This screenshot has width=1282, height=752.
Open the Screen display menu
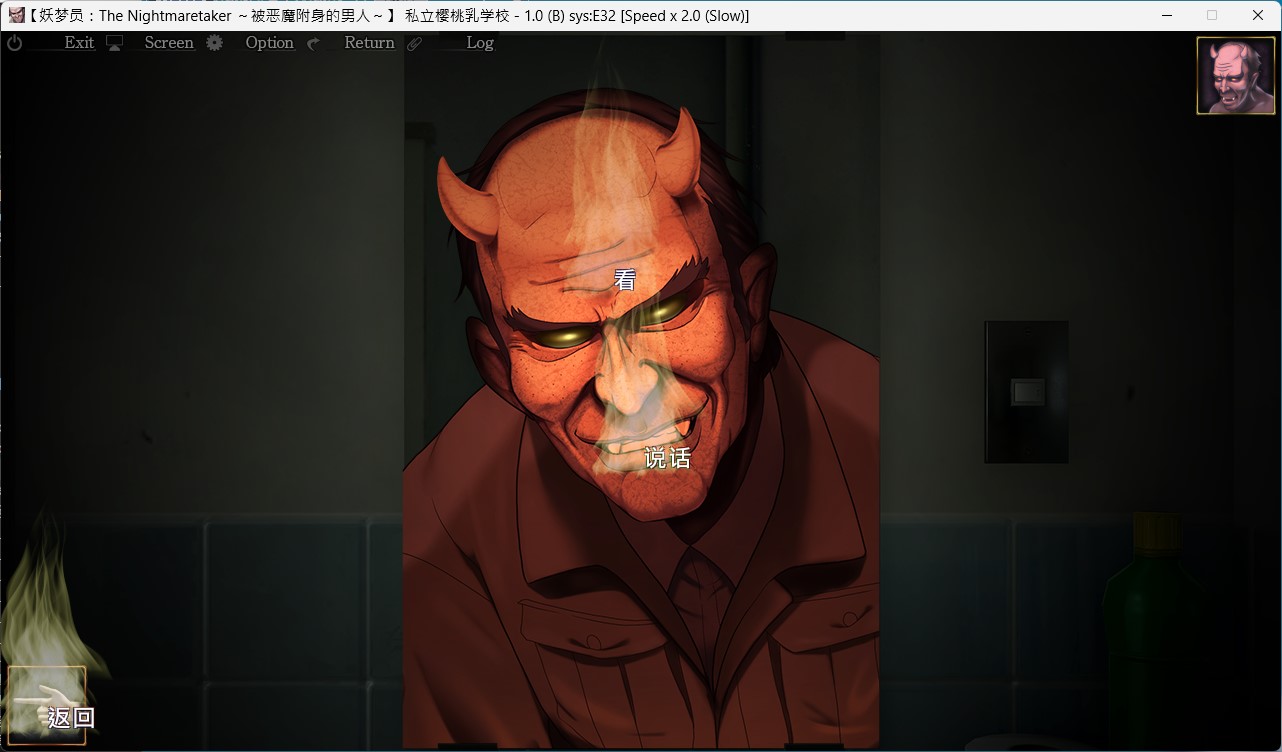pyautogui.click(x=150, y=43)
